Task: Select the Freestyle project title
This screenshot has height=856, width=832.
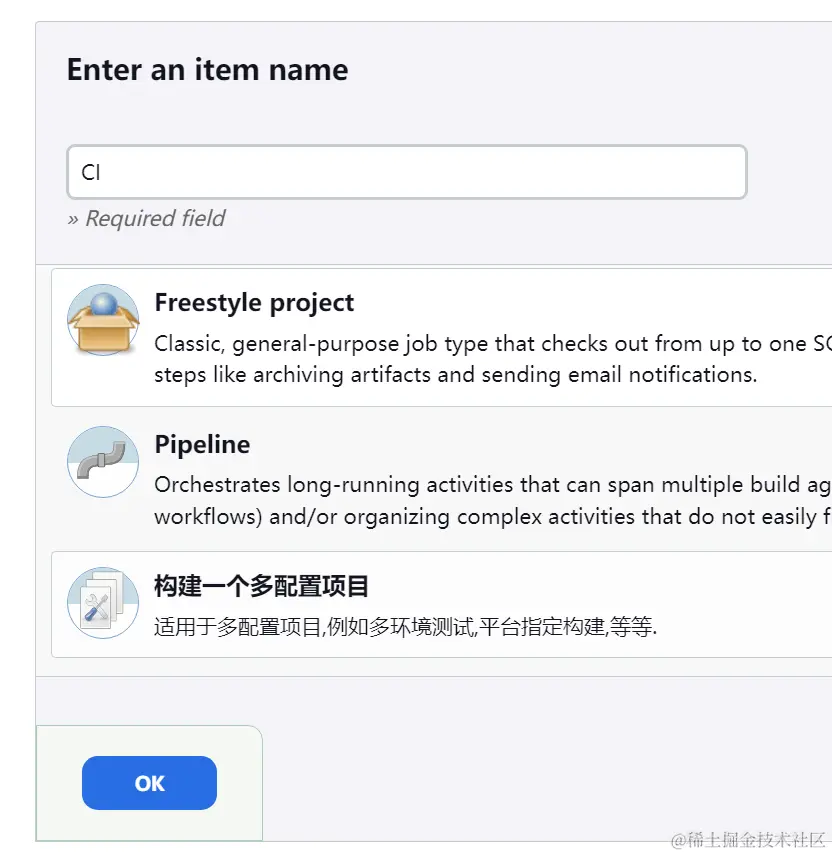Action: click(254, 303)
